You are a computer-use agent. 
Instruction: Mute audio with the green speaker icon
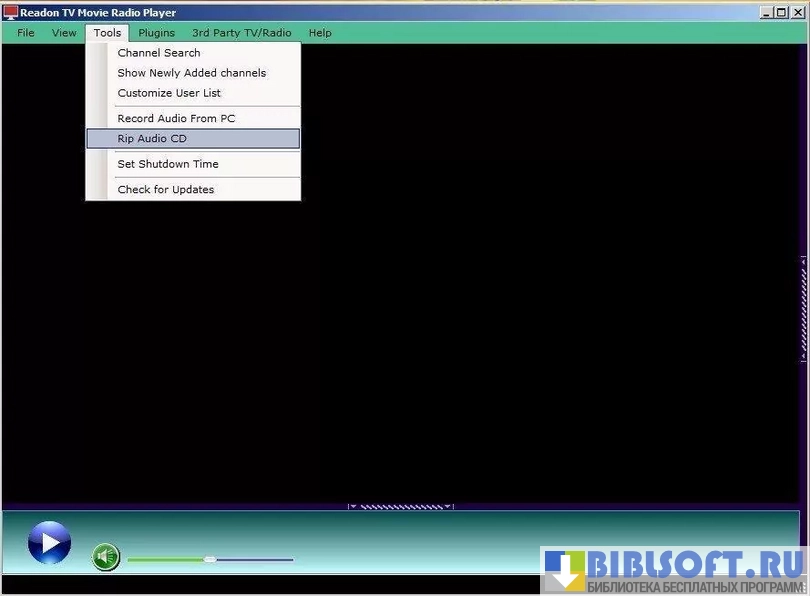(x=106, y=556)
